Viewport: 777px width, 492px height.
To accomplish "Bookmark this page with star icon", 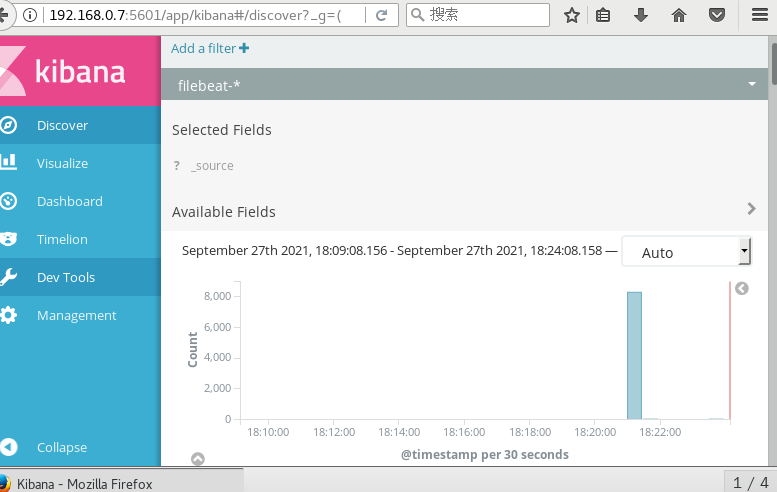I will [572, 15].
